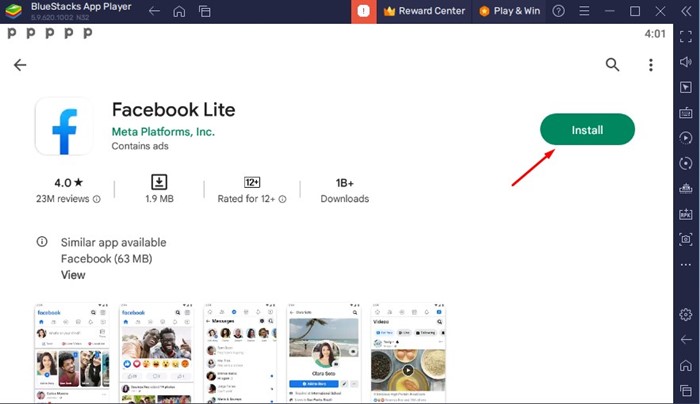This screenshot has width=700, height=404.
Task: Go back using Play Store back arrow
Action: [20, 65]
